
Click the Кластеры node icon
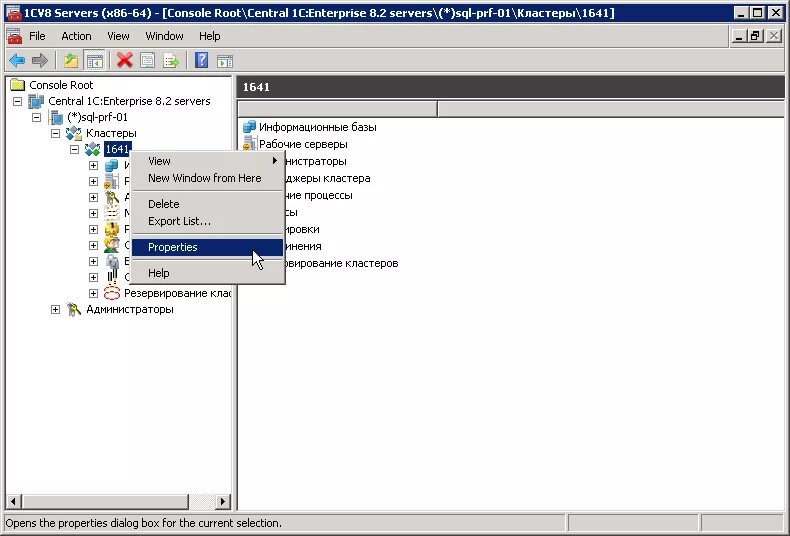pyautogui.click(x=74, y=133)
